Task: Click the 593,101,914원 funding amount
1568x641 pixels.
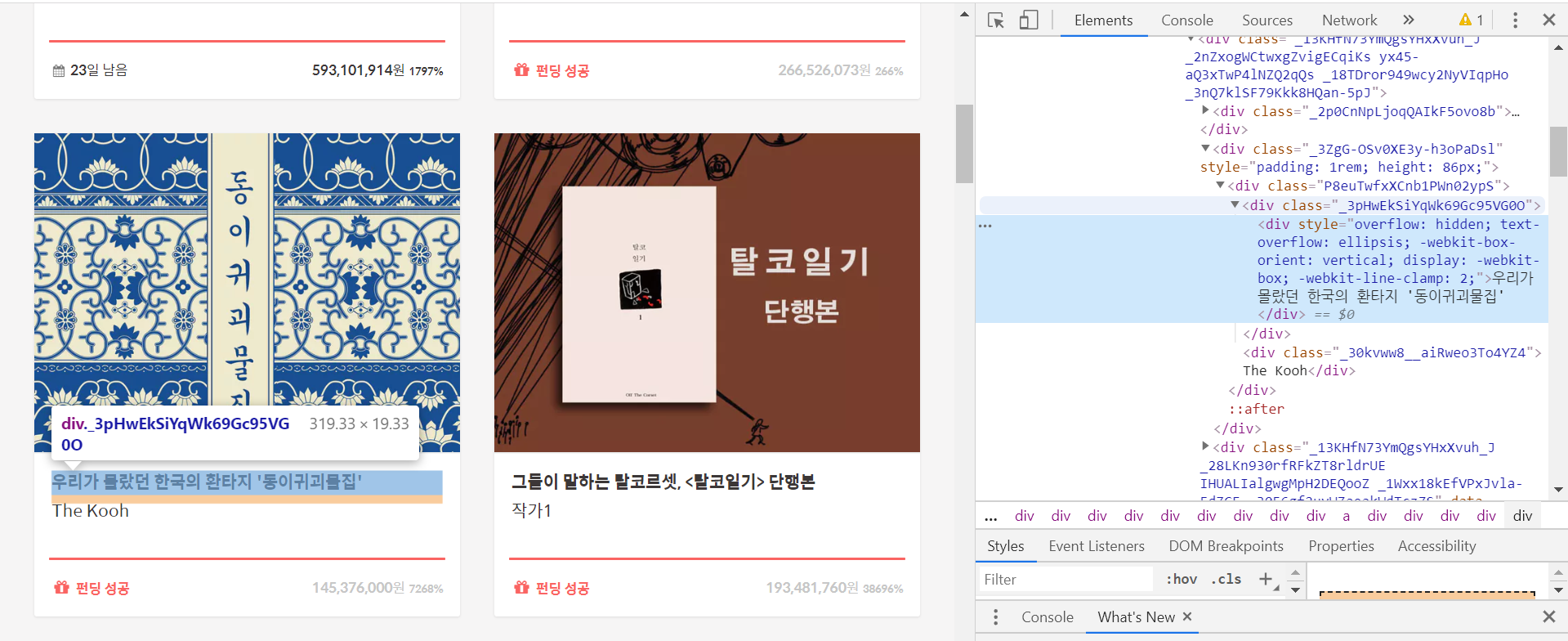Action: point(358,70)
